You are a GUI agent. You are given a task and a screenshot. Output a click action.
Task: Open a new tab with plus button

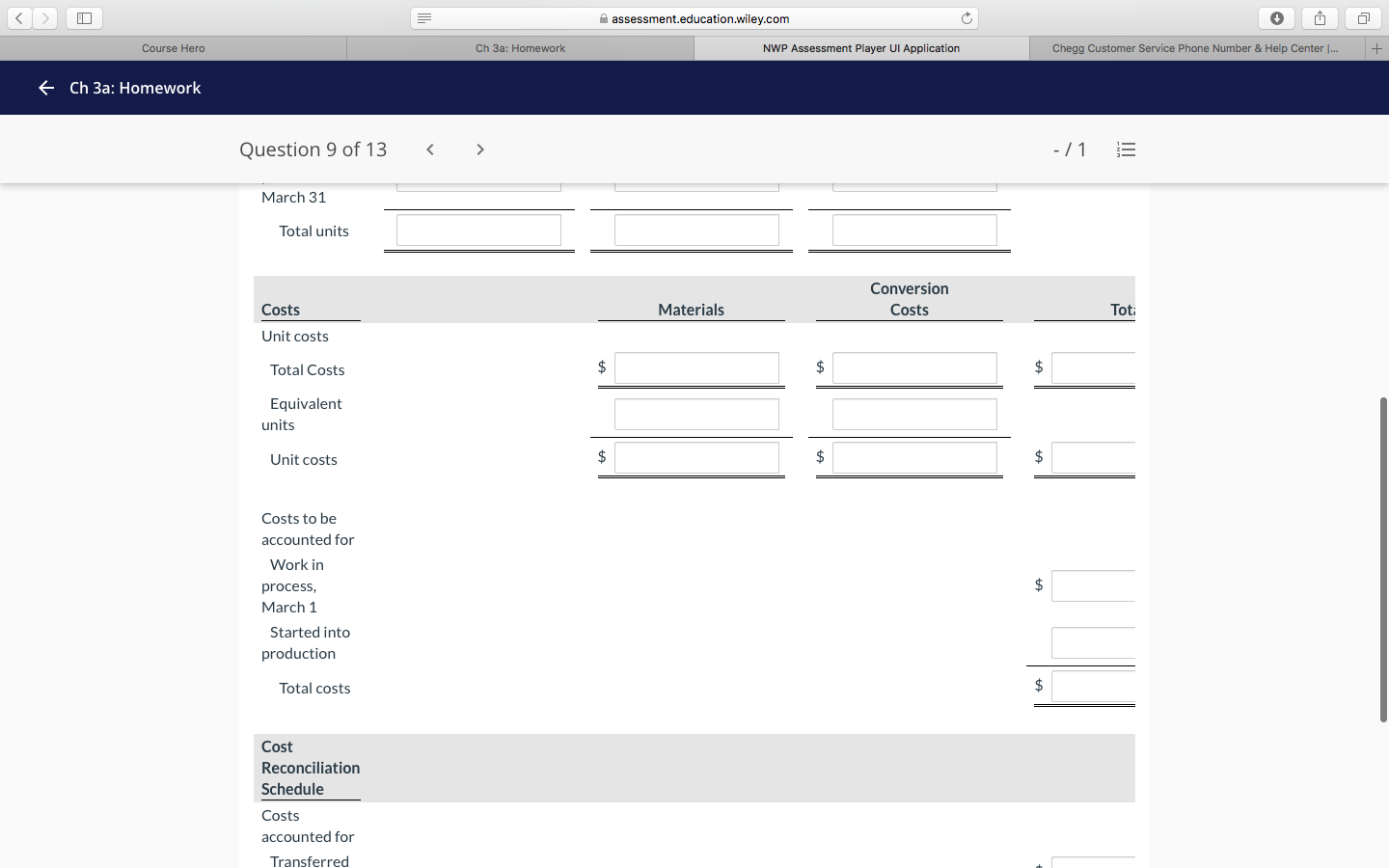tap(1377, 48)
